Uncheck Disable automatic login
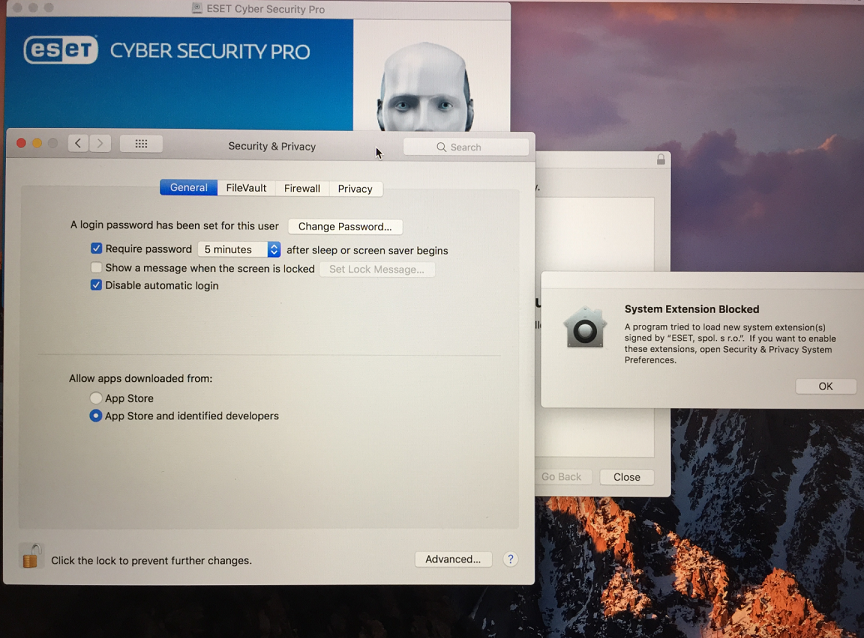 pyautogui.click(x=96, y=285)
